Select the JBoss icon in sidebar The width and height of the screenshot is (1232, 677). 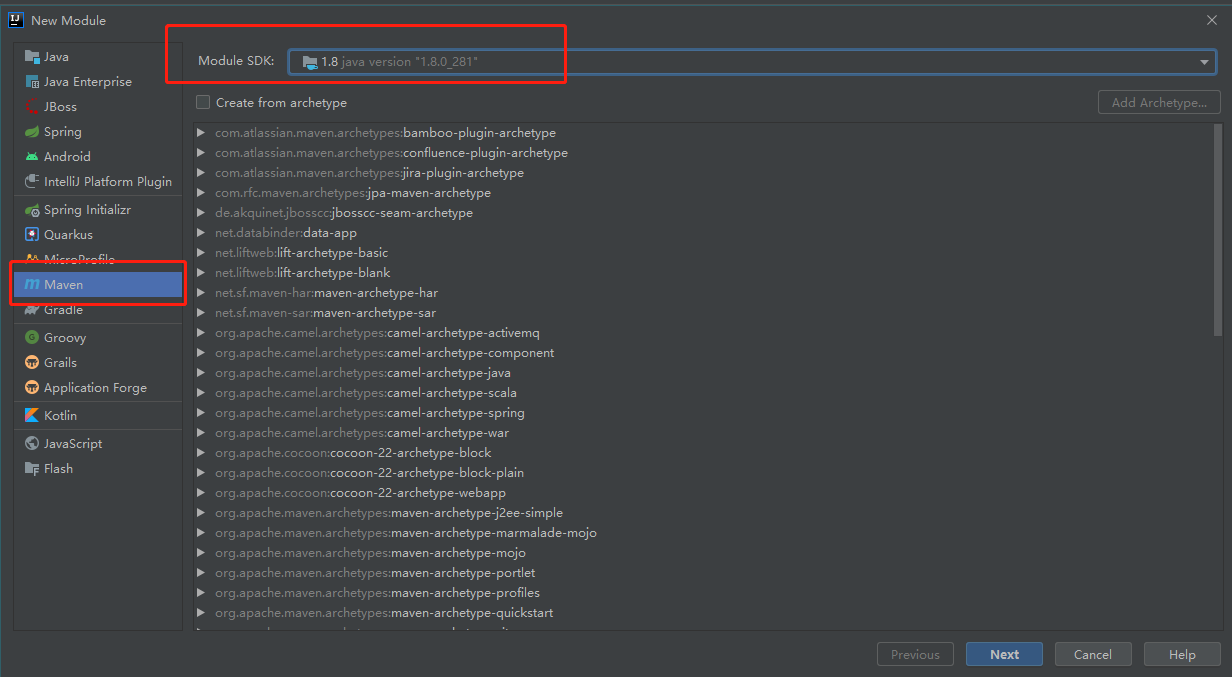click(32, 107)
